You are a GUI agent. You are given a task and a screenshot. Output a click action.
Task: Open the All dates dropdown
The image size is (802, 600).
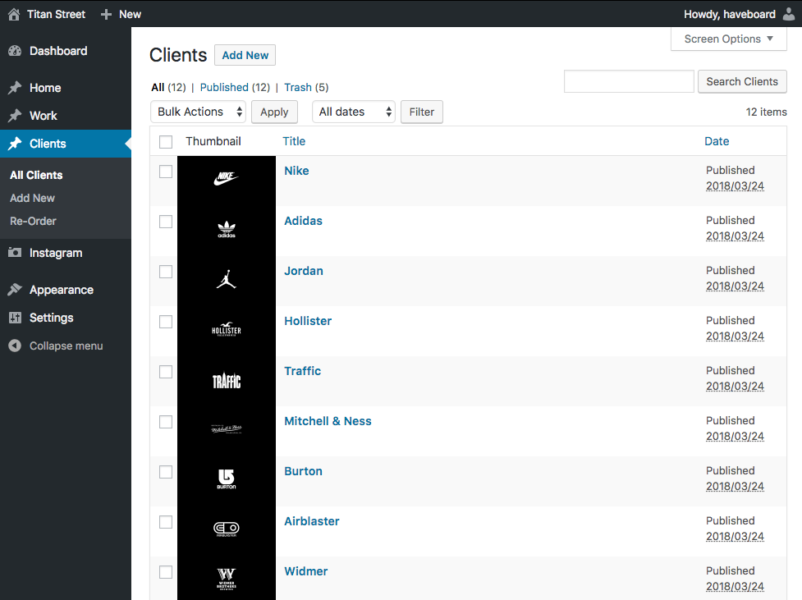coord(354,112)
